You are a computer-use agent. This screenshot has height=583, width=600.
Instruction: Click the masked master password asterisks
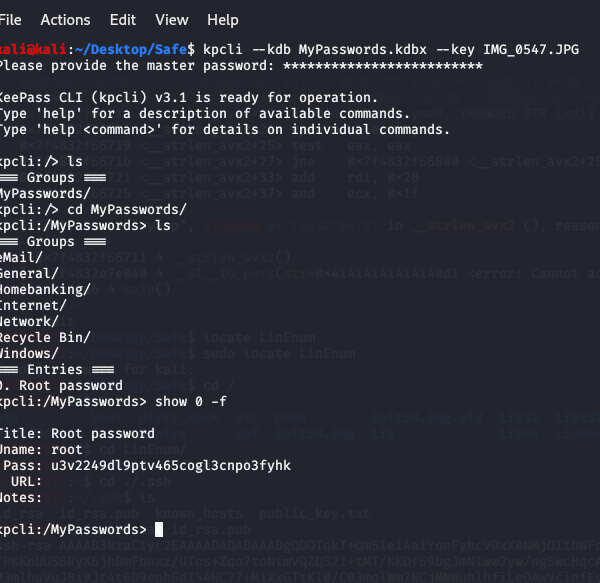pyautogui.click(x=382, y=65)
